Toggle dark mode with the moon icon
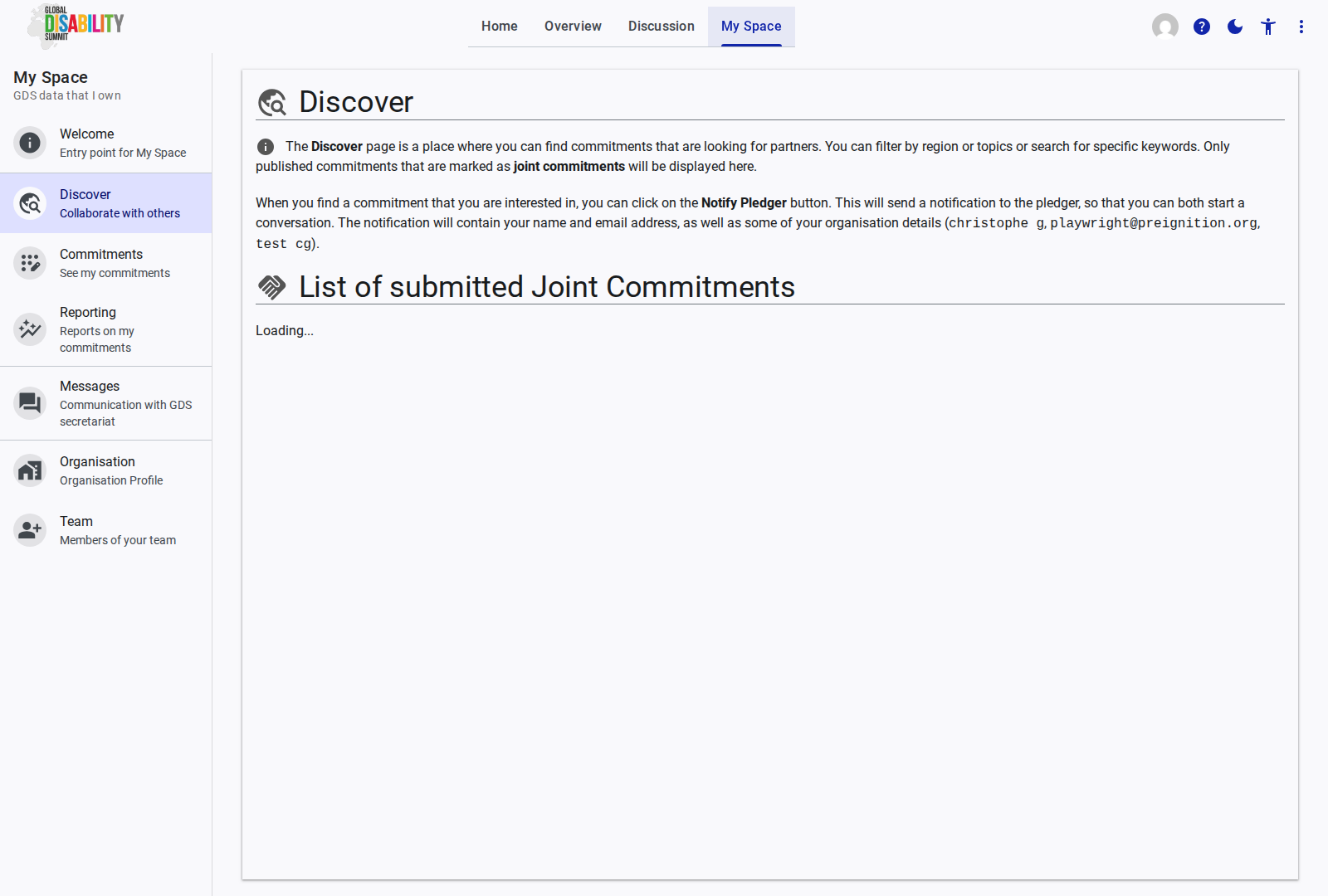Screen dimensions: 1328x896 pos(1235,27)
